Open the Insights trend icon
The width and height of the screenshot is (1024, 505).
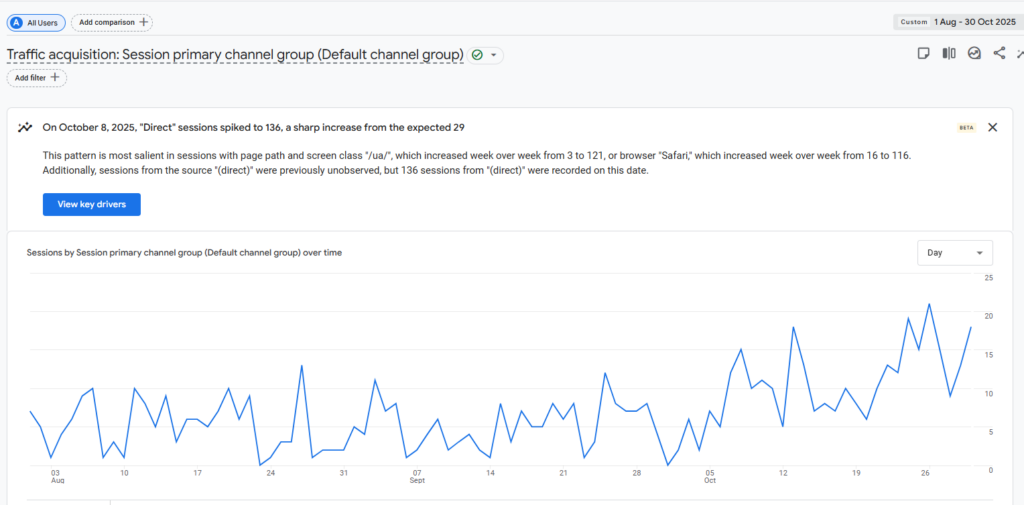[974, 54]
